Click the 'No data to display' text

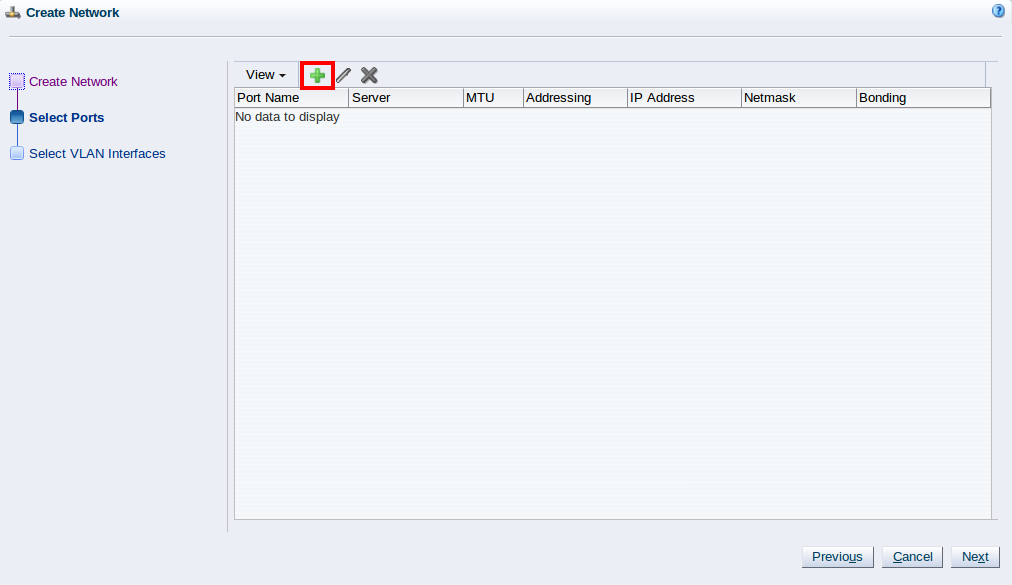287,117
